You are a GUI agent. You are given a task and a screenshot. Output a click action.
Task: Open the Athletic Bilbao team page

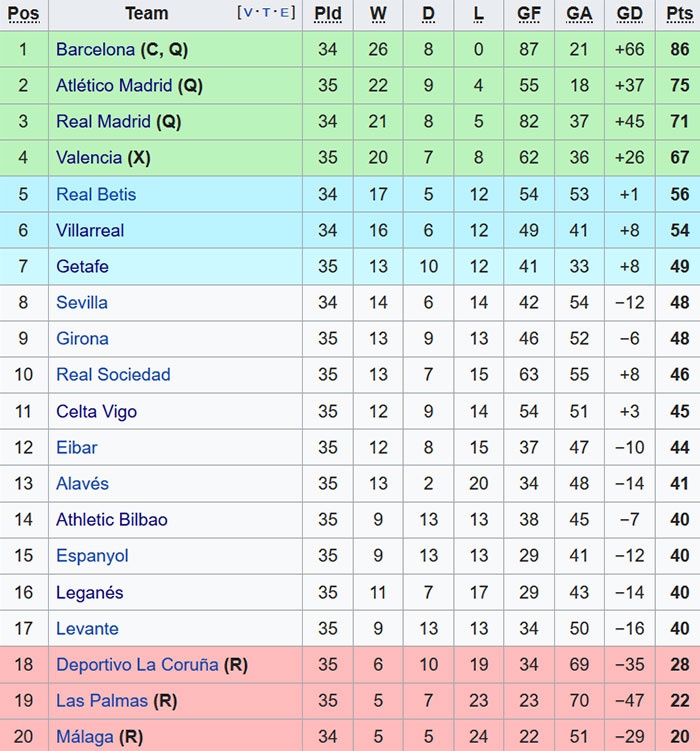tap(112, 519)
